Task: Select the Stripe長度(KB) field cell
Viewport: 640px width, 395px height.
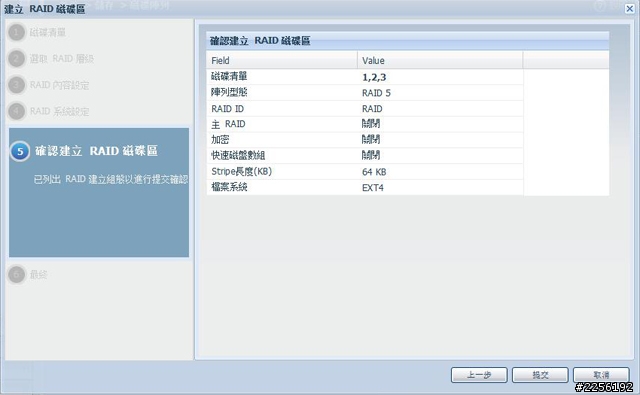Action: click(x=282, y=171)
